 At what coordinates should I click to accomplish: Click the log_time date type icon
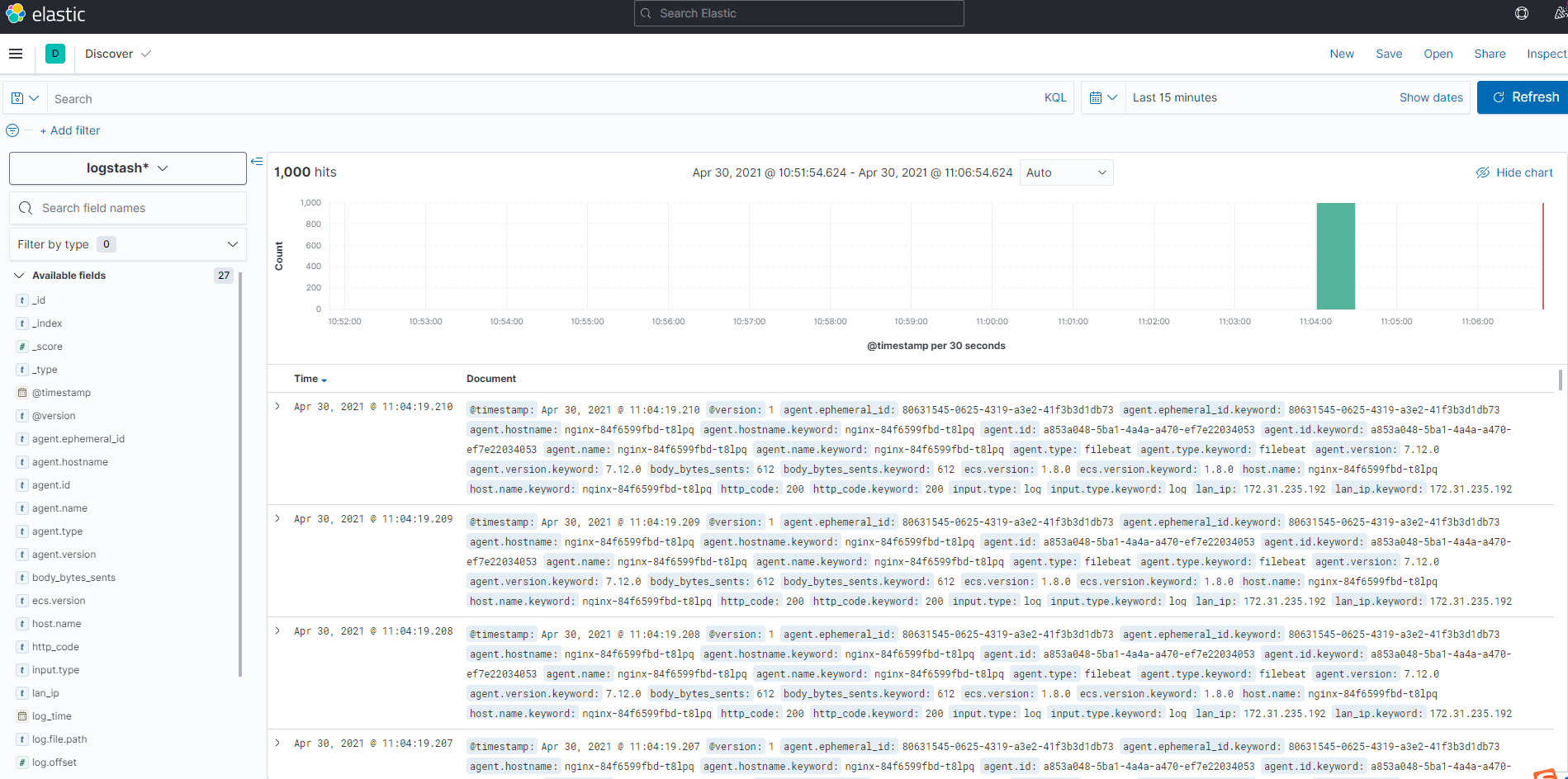[x=22, y=716]
